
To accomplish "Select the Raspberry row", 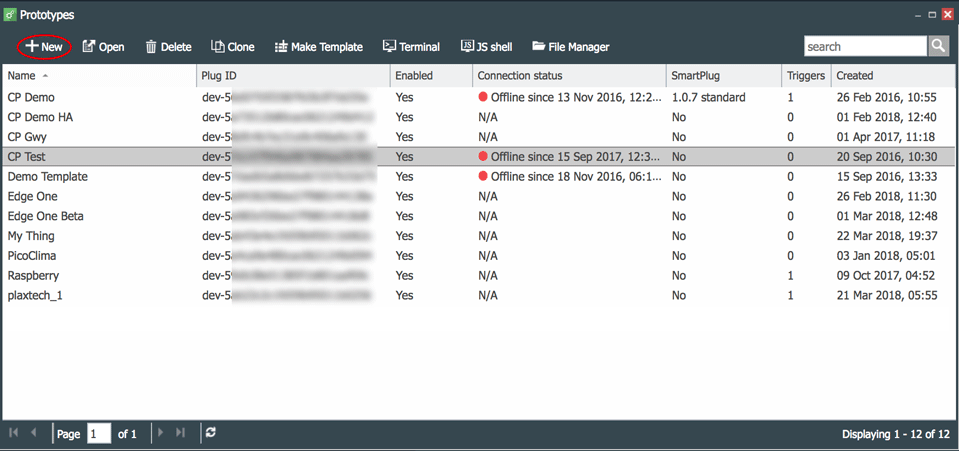I will pyautogui.click(x=479, y=275).
